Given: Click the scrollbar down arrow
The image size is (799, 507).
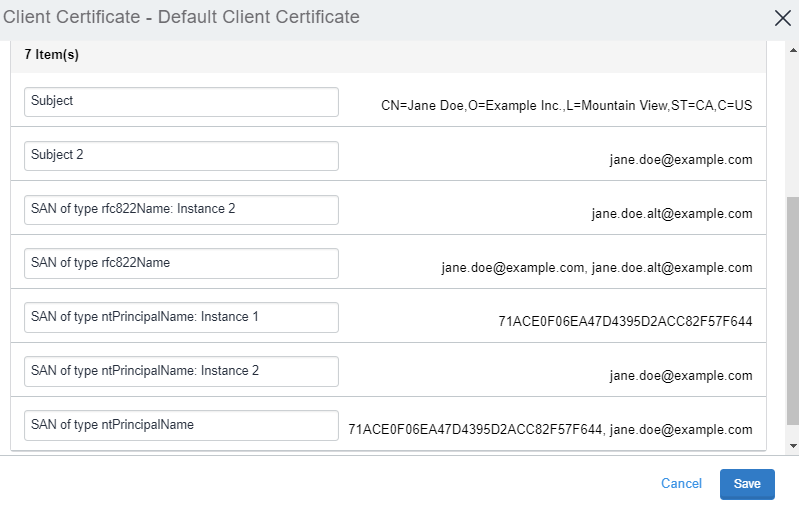Looking at the screenshot, I should point(793,446).
